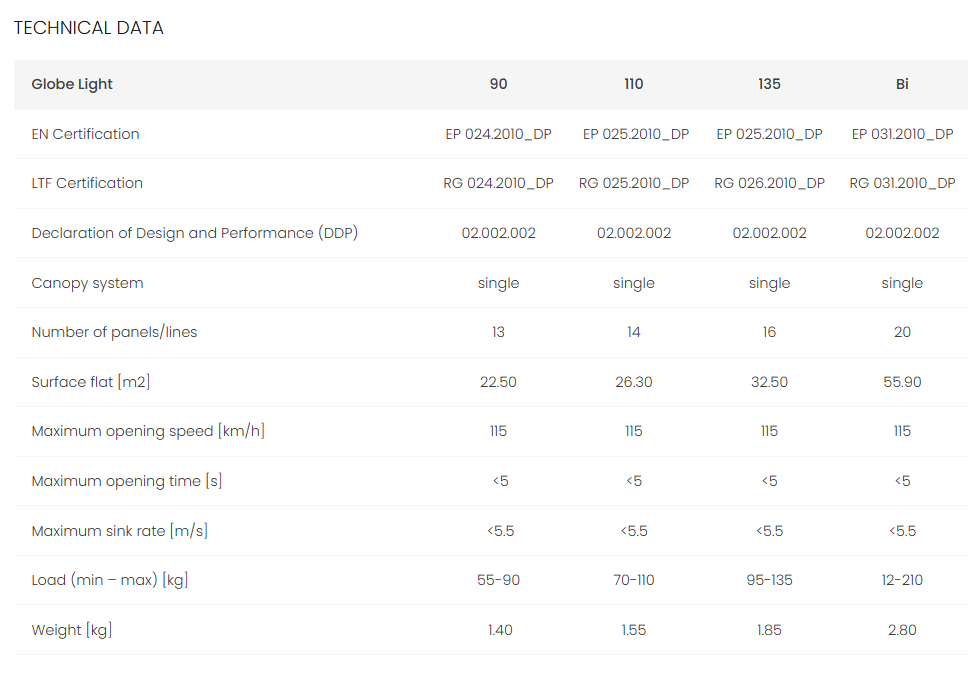The image size is (979, 673).
Task: Select the Number of panels/lines label
Action: pyautogui.click(x=114, y=332)
